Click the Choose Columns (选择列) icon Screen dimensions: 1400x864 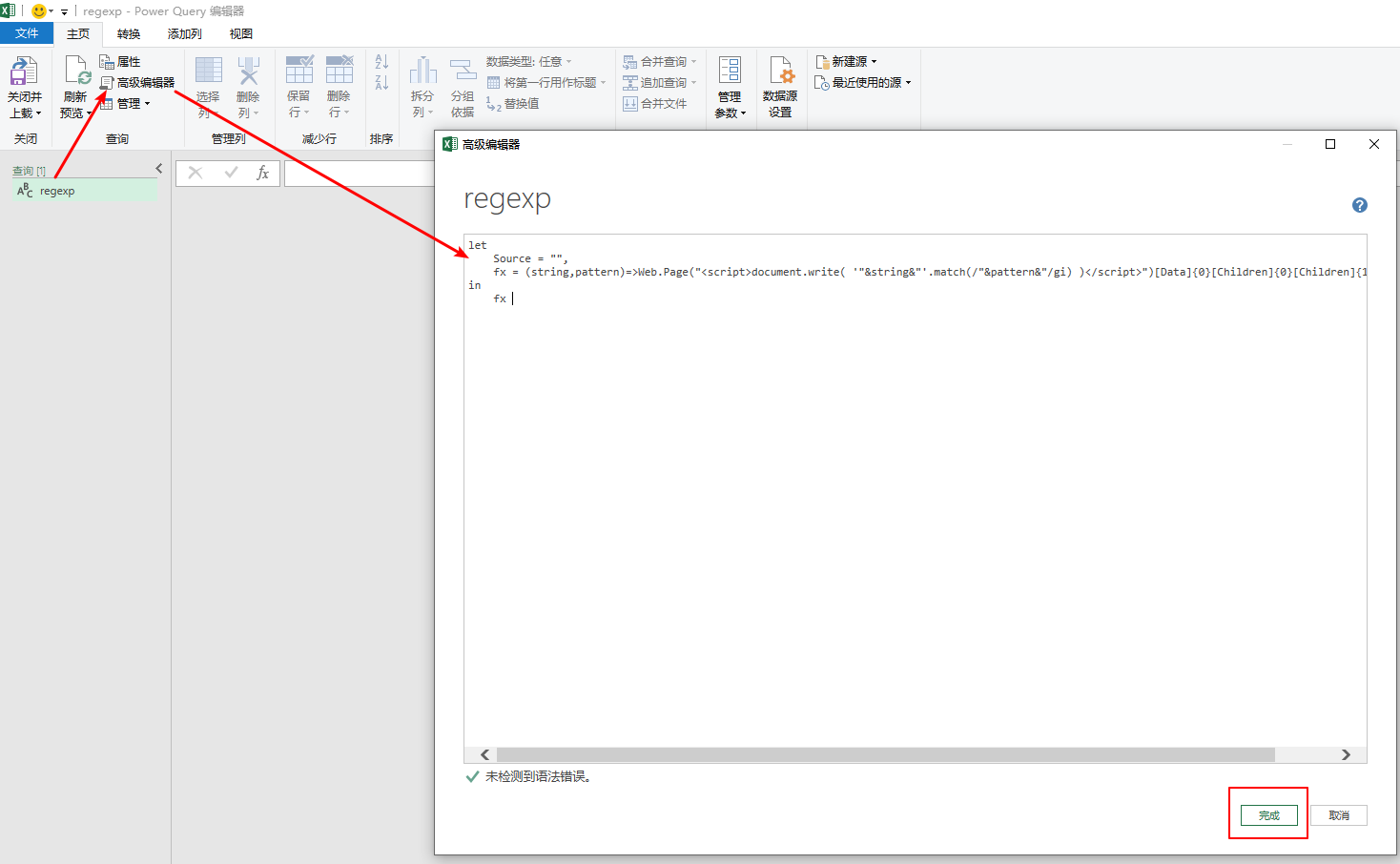click(209, 71)
